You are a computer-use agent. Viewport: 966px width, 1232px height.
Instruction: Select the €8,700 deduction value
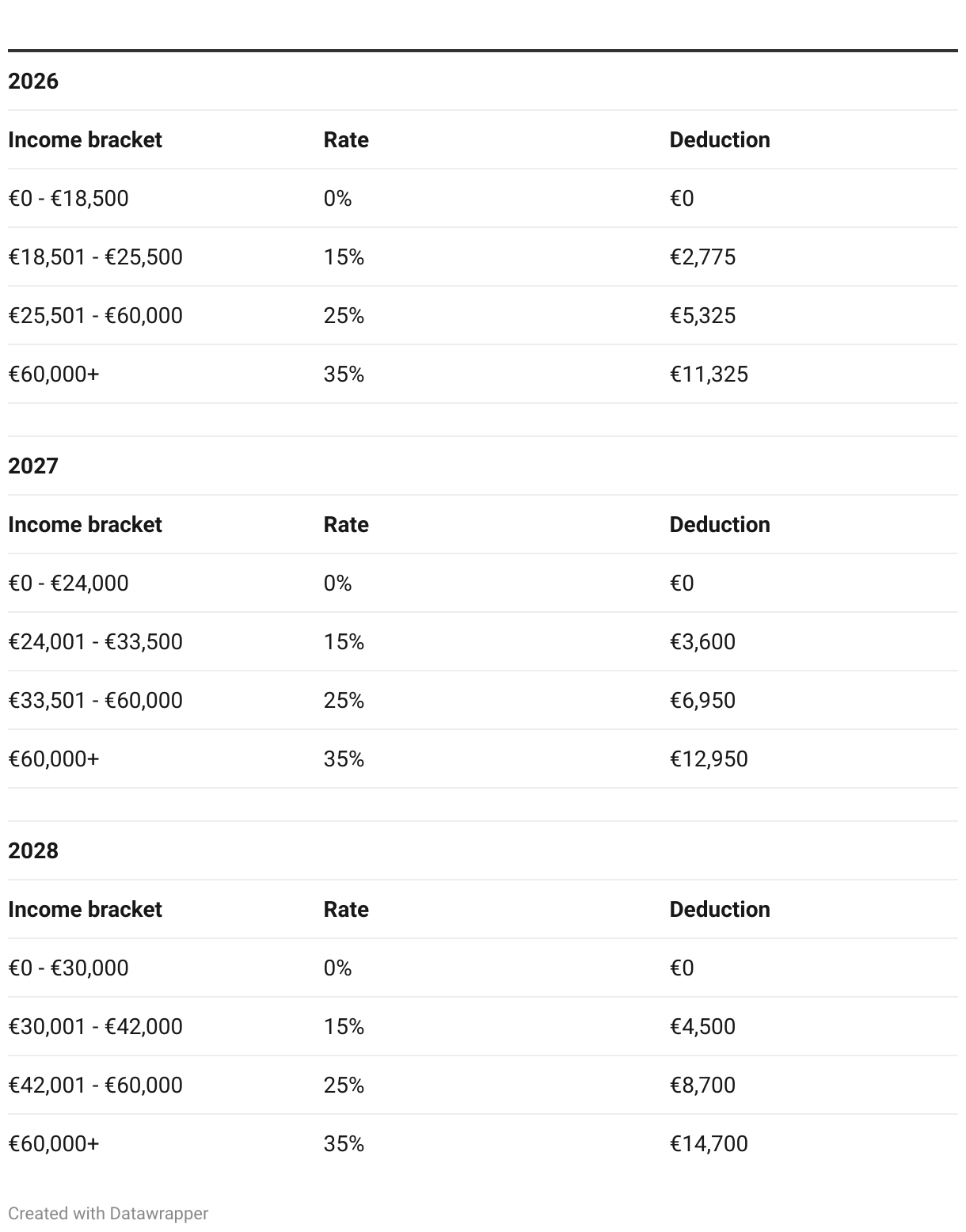(702, 1085)
